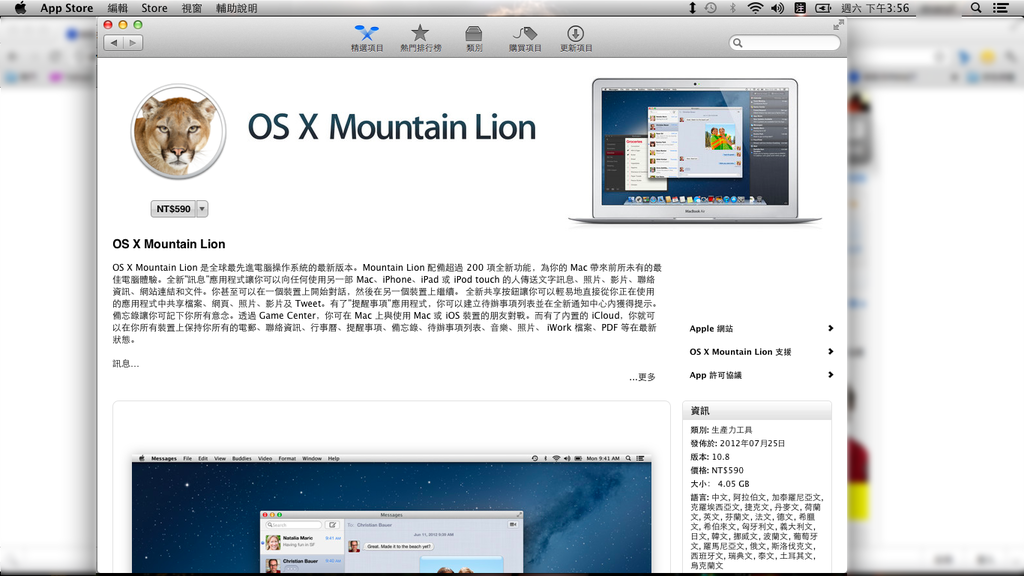
Task: Open the Top Charts (熱門排行榜) star icon
Action: click(420, 39)
